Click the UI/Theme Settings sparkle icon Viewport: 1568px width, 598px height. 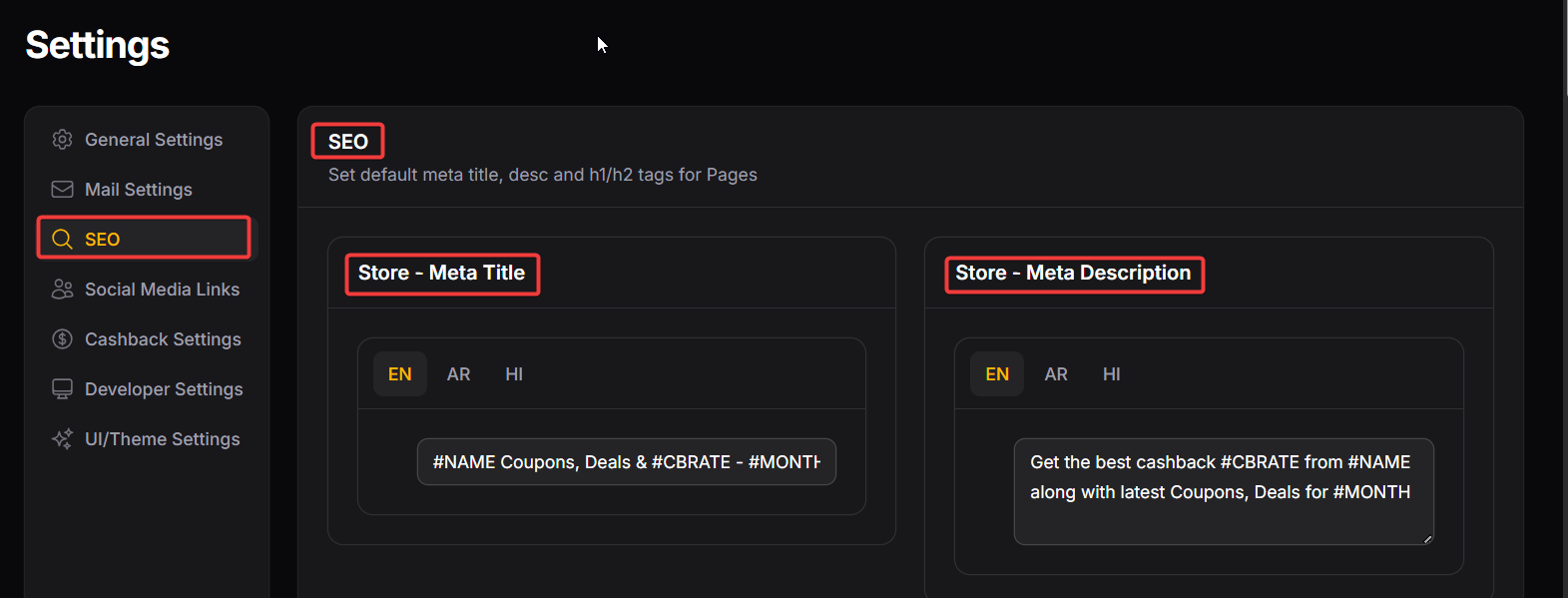[x=62, y=439]
